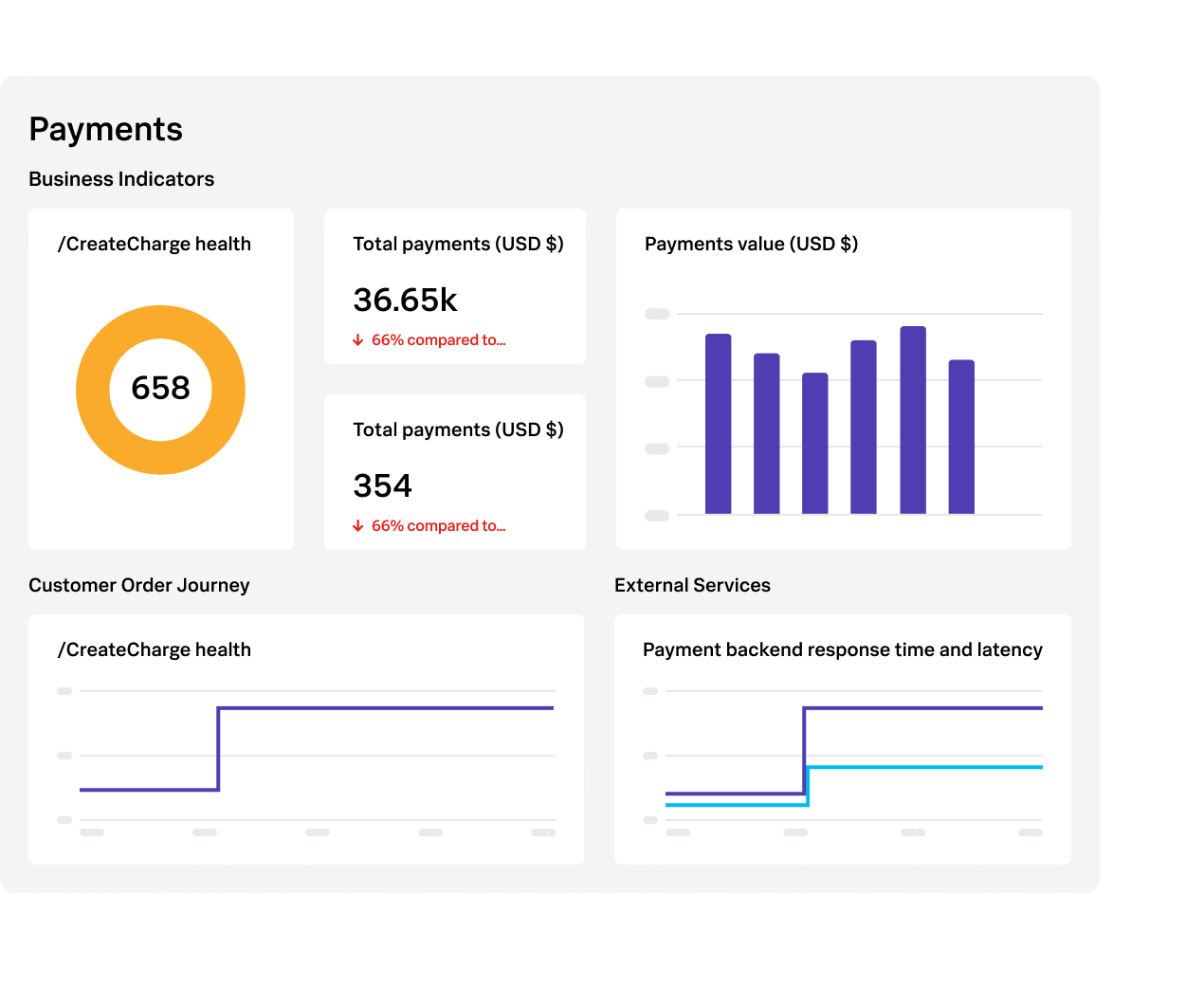
Task: Select the tallest bar in Payments value chart
Action: pyautogui.click(x=912, y=420)
